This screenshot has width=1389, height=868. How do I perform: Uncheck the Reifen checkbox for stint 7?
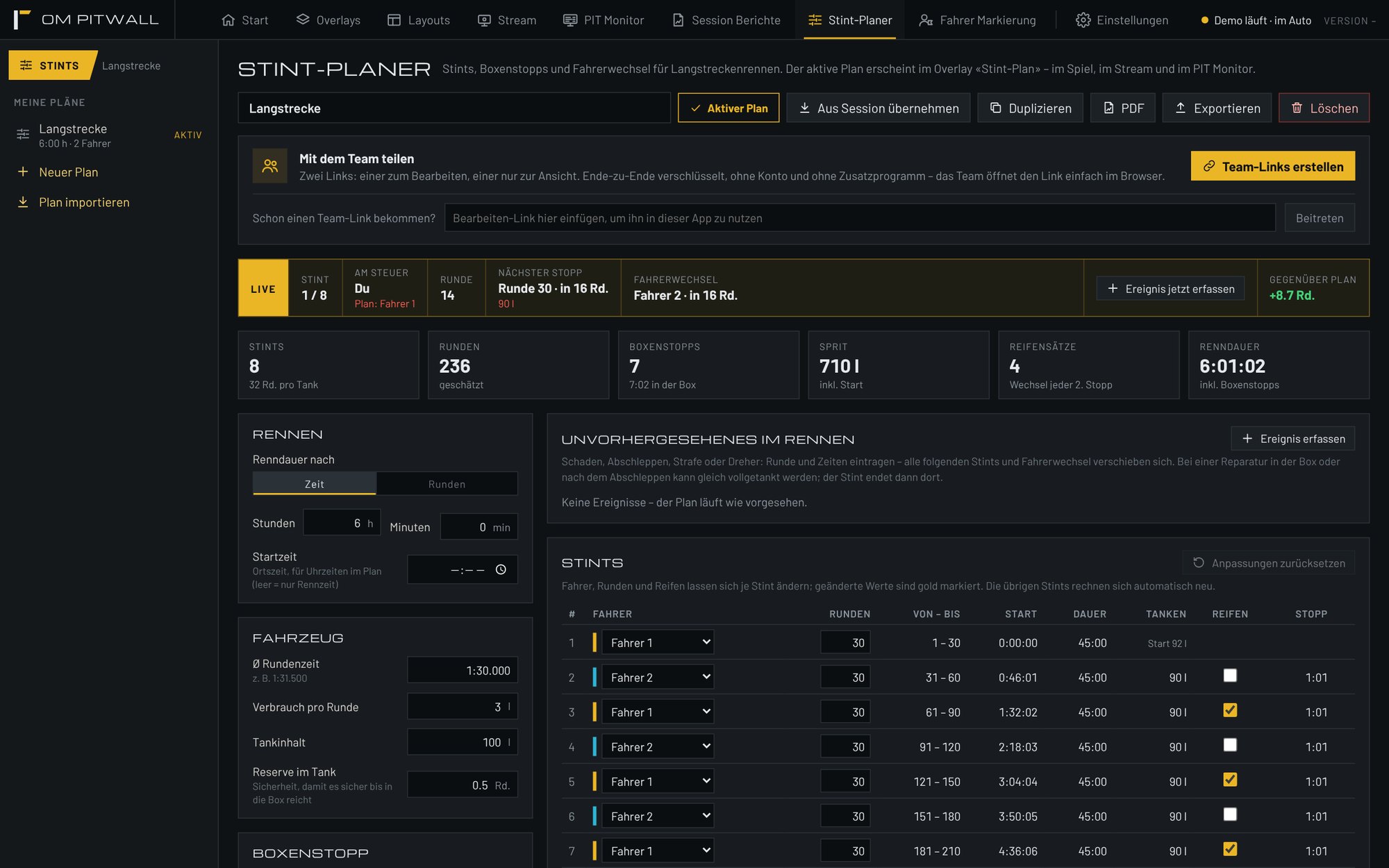(x=1230, y=849)
